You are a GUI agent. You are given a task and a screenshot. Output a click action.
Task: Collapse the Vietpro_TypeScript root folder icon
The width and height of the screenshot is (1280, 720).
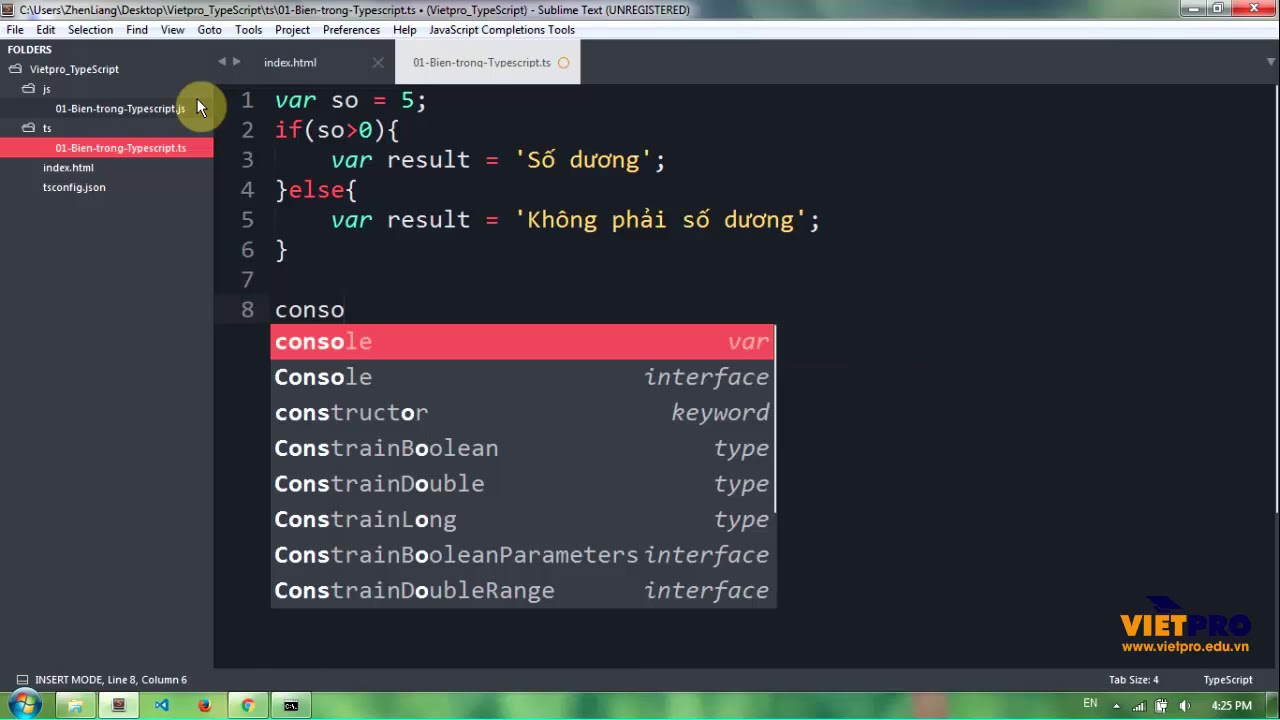(x=15, y=69)
